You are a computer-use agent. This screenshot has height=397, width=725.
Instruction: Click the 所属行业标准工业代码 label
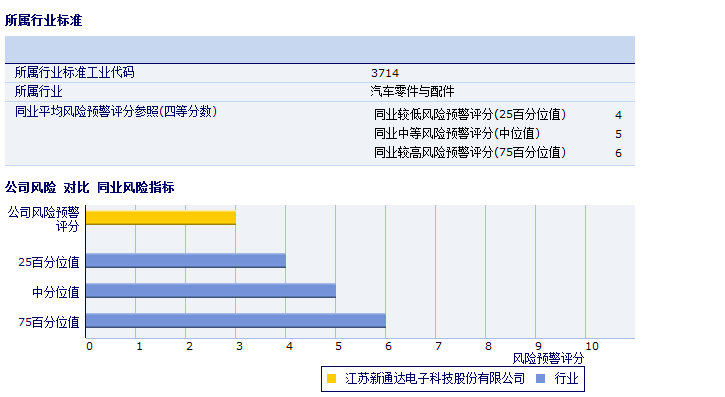[74, 73]
